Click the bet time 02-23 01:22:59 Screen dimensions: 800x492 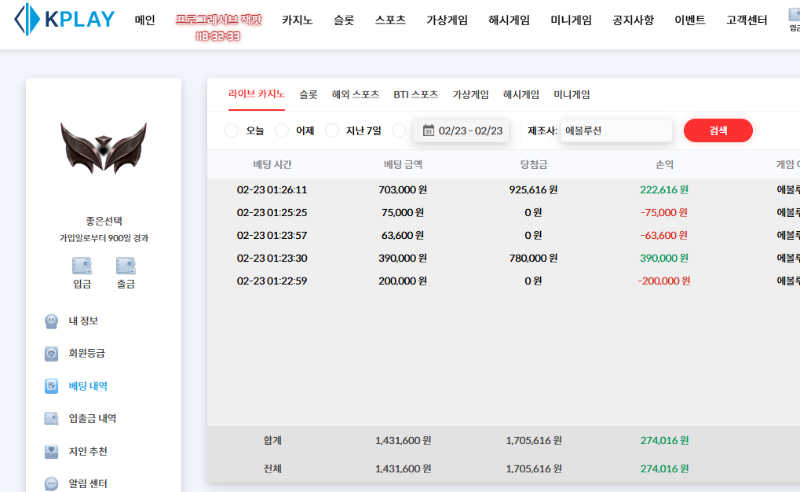[272, 281]
